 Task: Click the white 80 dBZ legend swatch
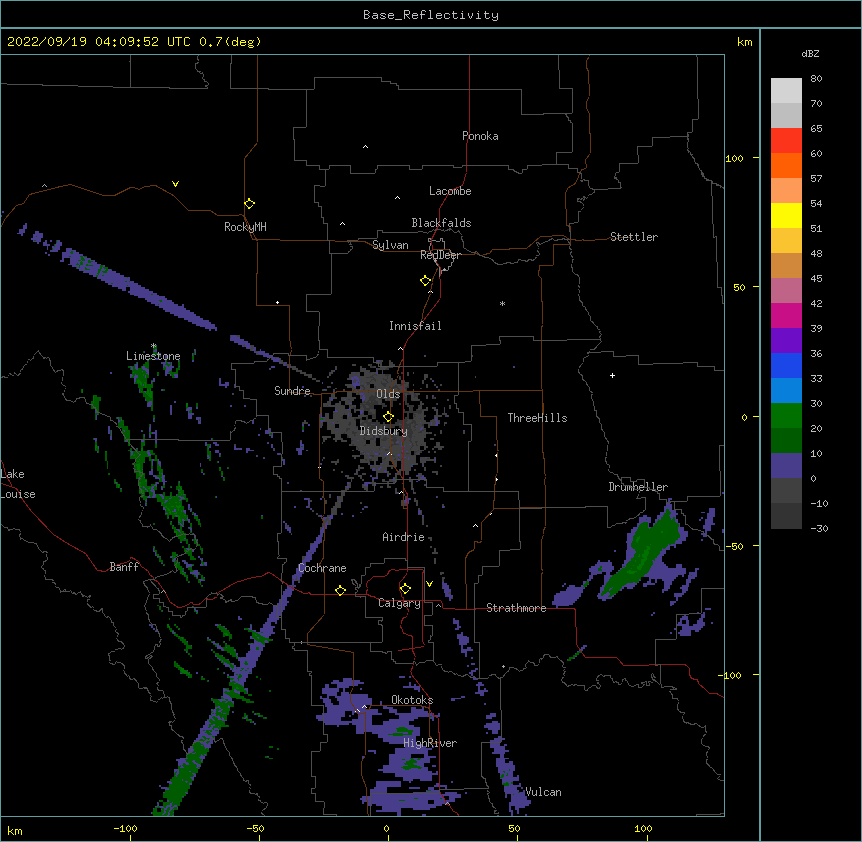coord(786,91)
